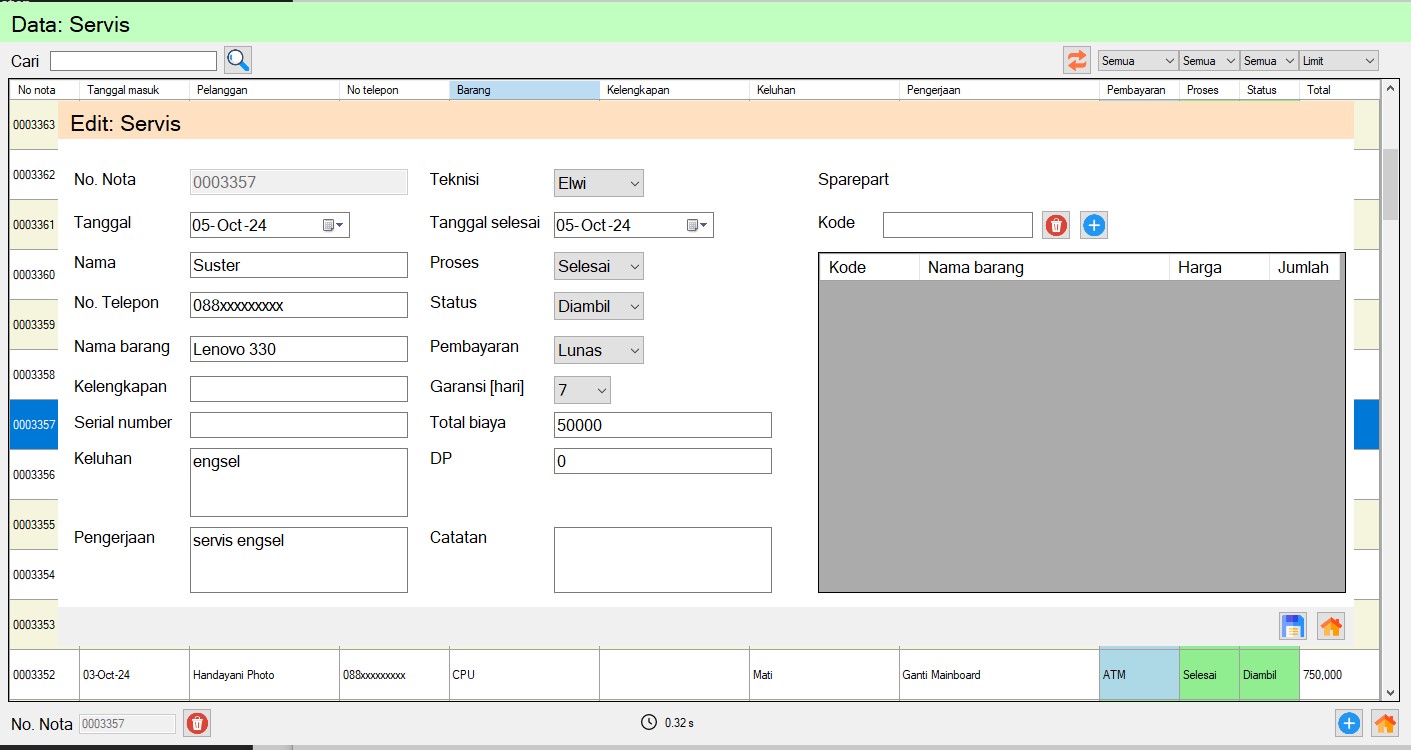Click the Cari search input field
This screenshot has height=750, width=1411.
[133, 61]
